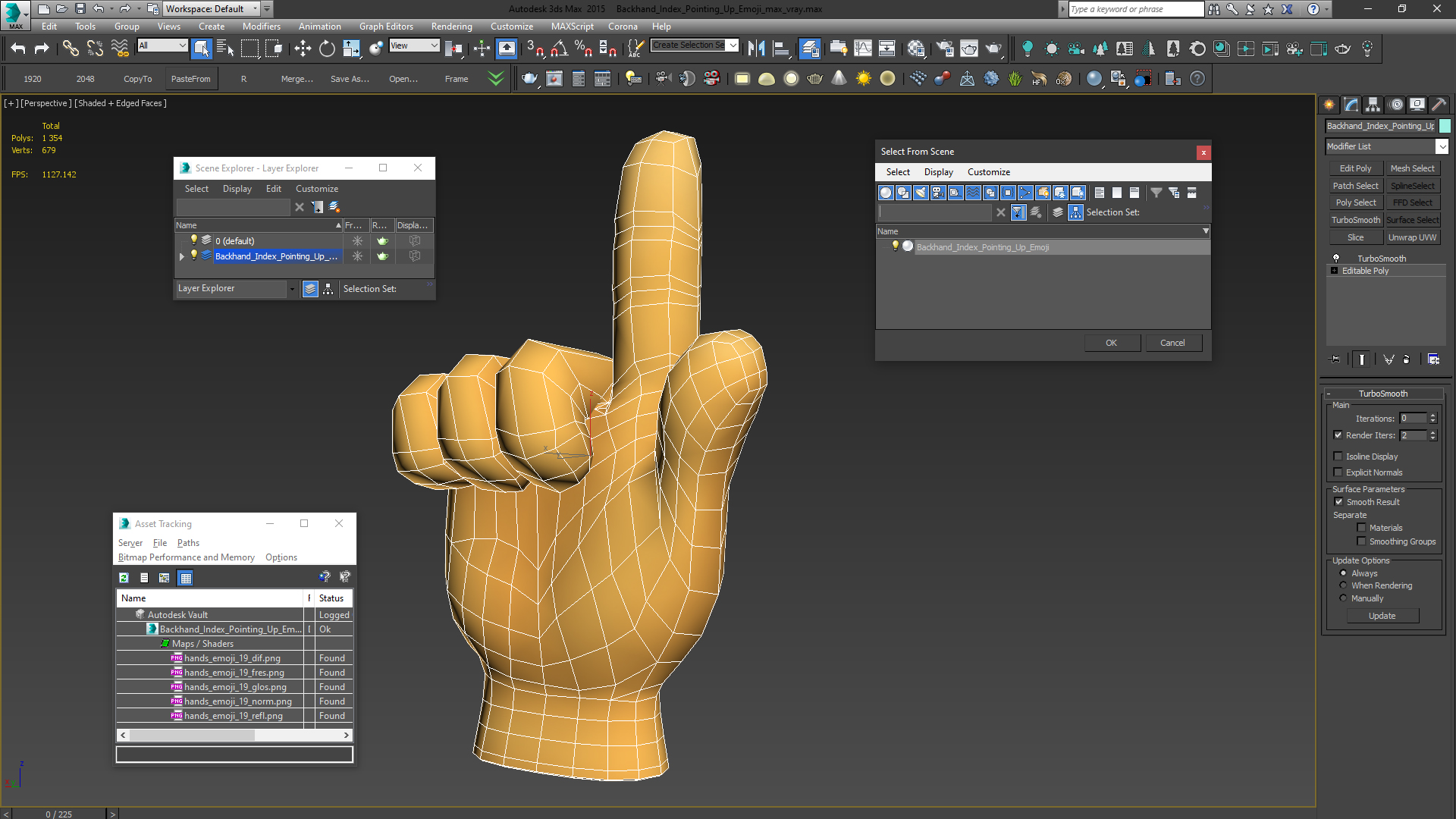
Task: Enable the Isoline Display checkbox
Action: (1338, 457)
